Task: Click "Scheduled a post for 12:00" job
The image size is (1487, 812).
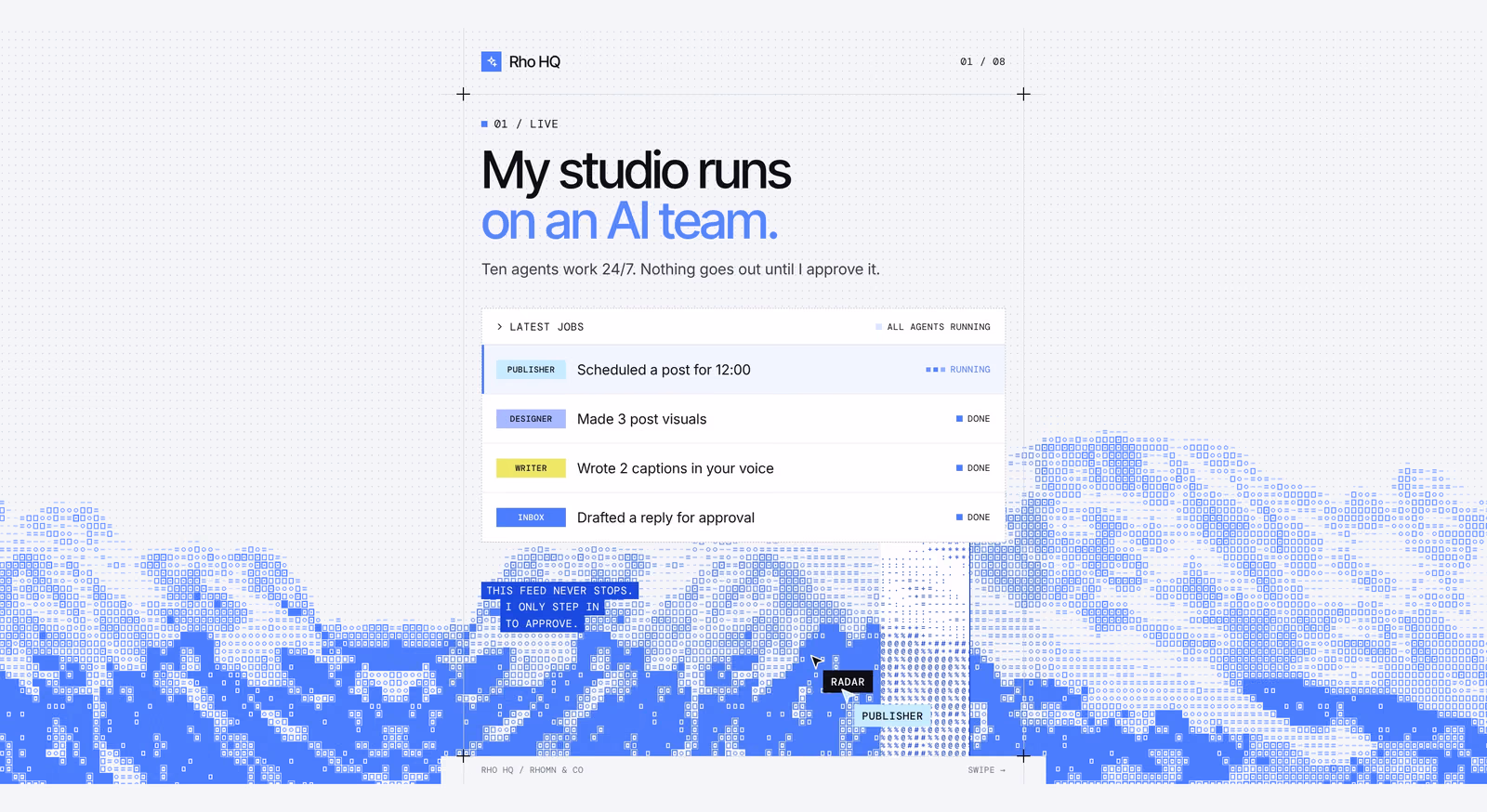Action: tap(664, 370)
